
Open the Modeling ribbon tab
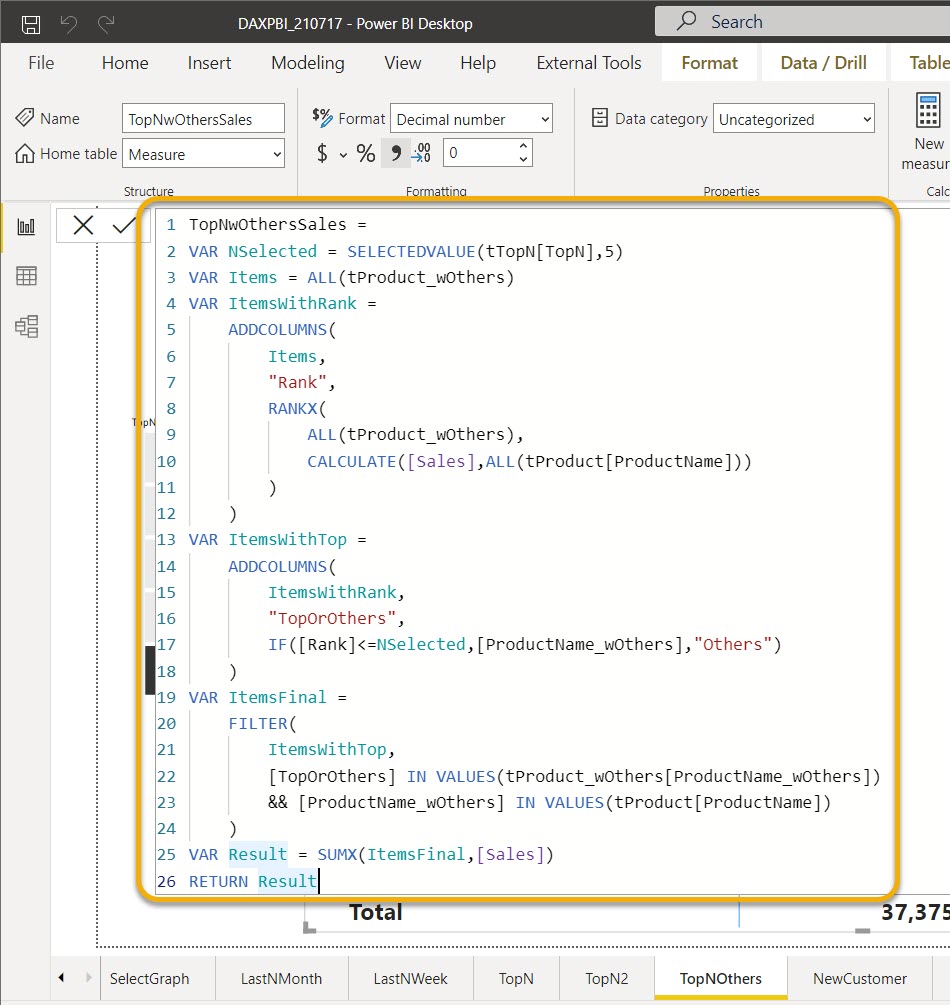[308, 63]
